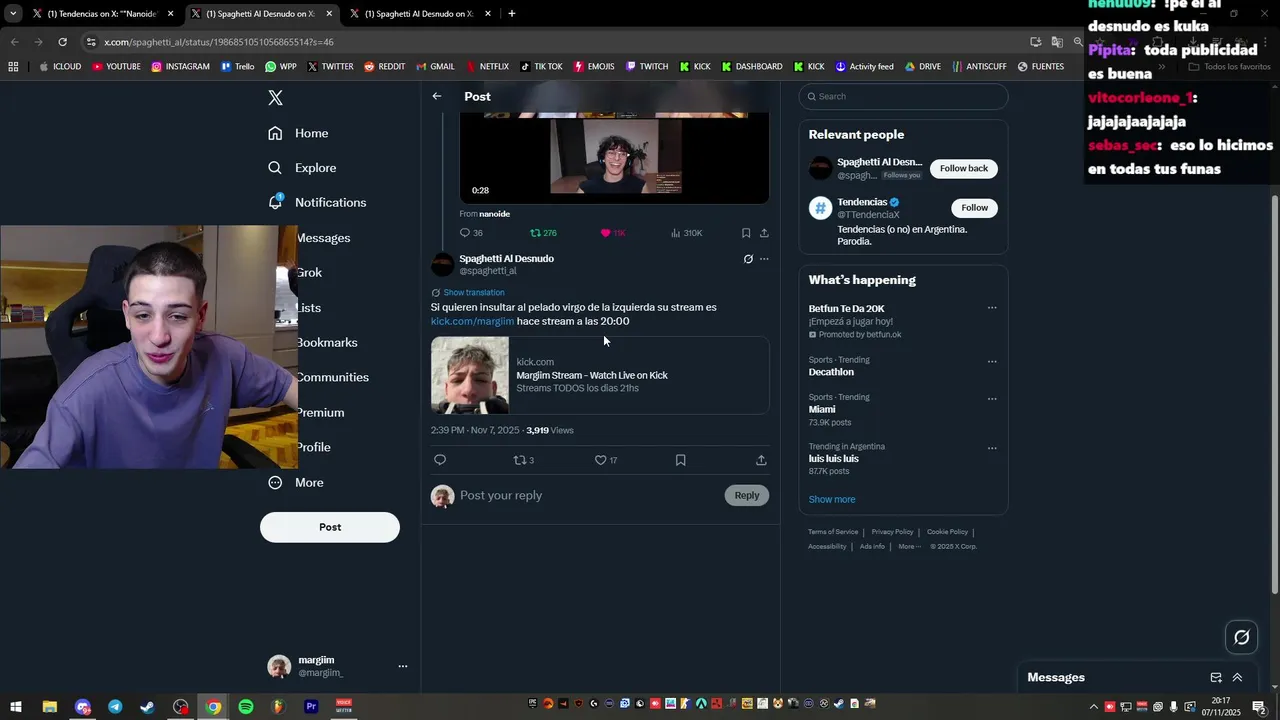The width and height of the screenshot is (1280, 720).
Task: Open File Explorer from the taskbar
Action: (49, 707)
